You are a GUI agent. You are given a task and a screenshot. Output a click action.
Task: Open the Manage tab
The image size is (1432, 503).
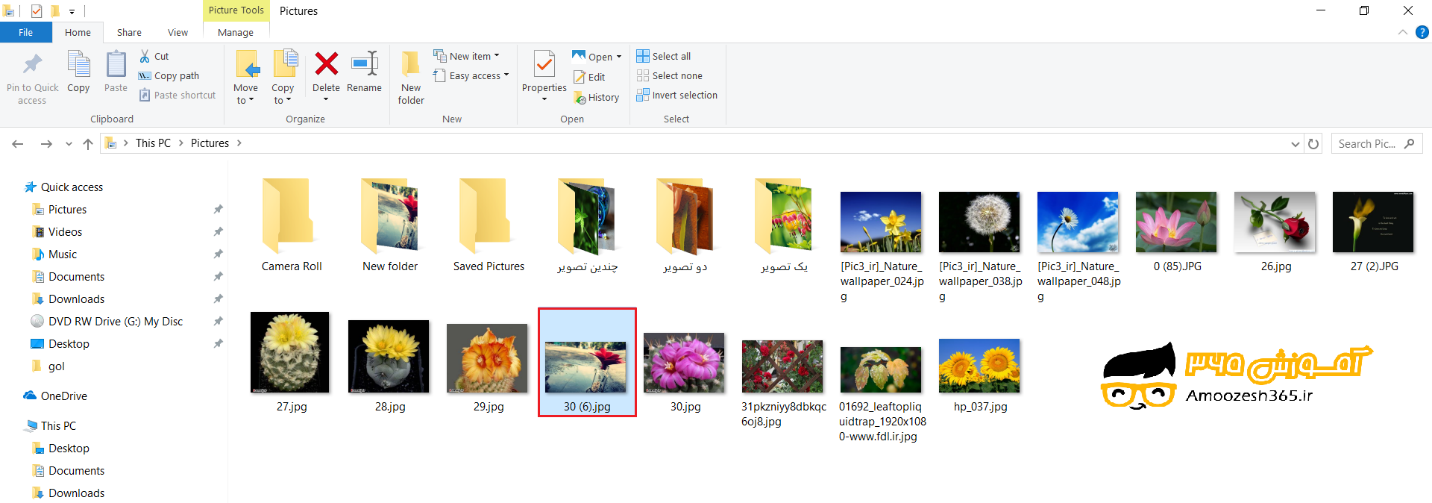(x=236, y=33)
